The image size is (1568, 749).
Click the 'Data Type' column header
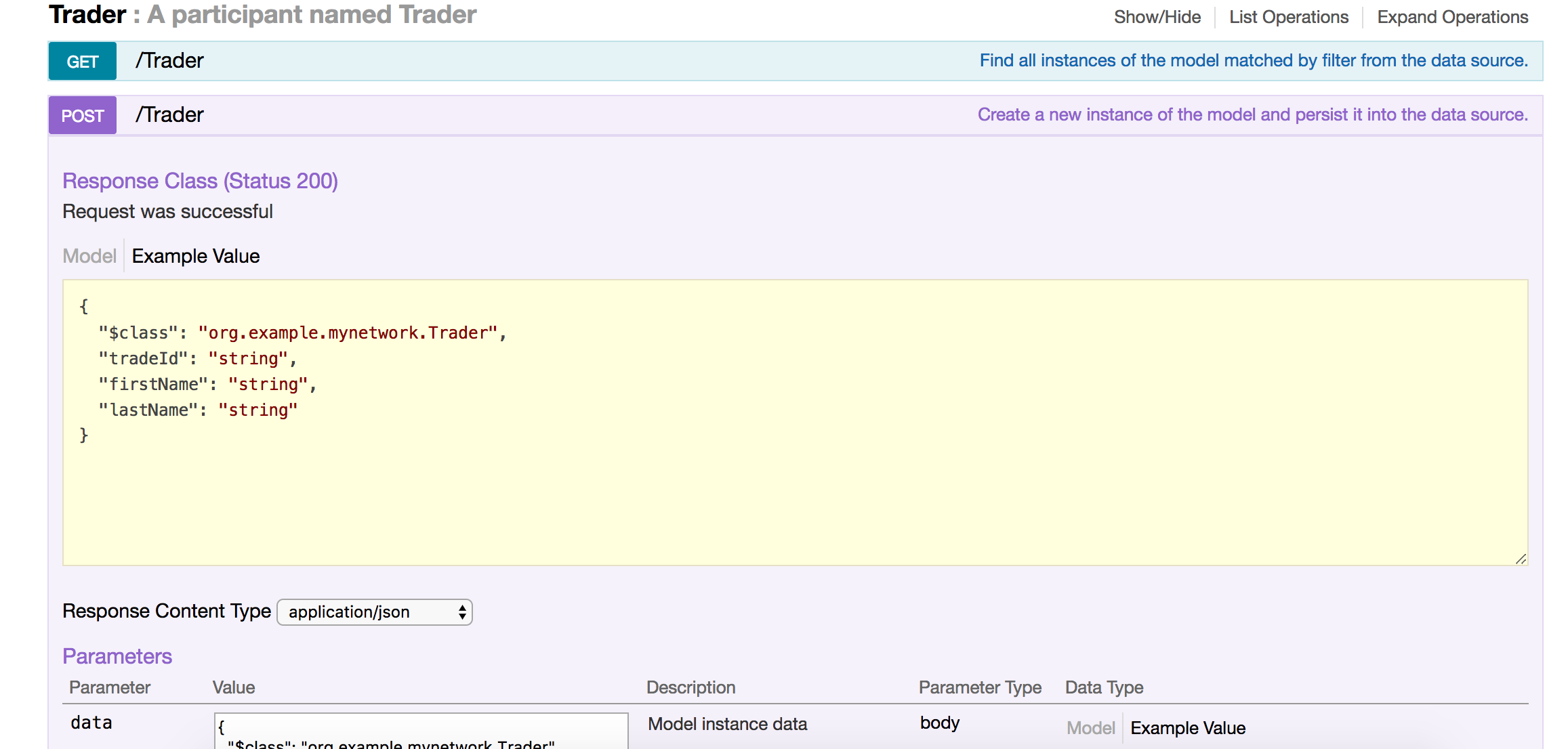(x=1104, y=687)
